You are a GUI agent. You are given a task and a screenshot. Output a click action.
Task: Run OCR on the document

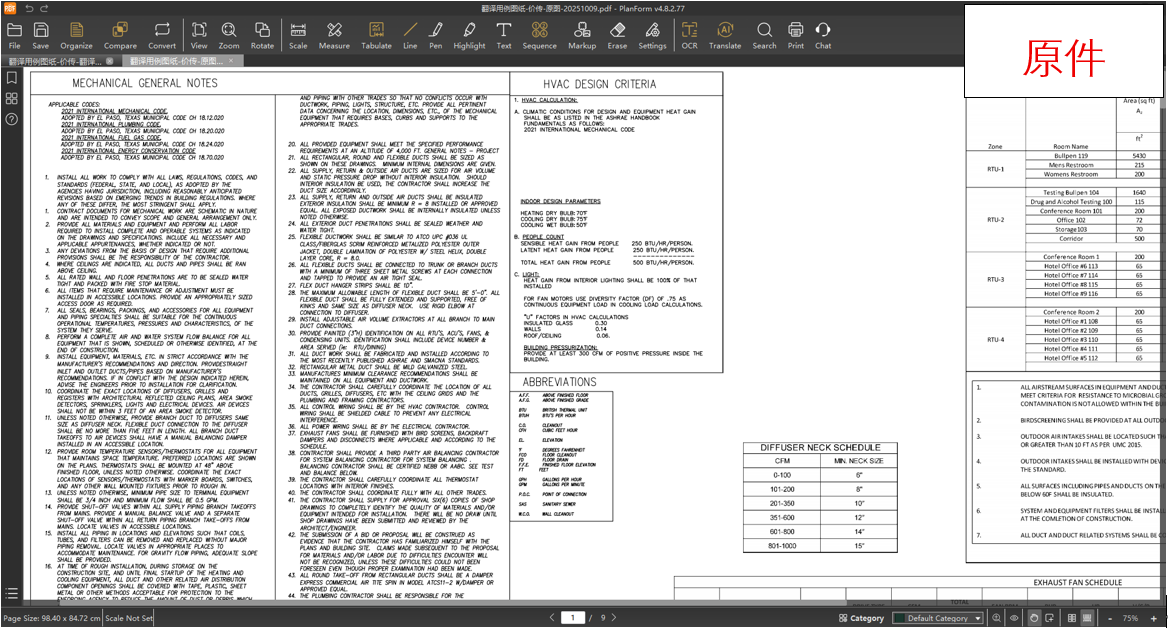[689, 35]
